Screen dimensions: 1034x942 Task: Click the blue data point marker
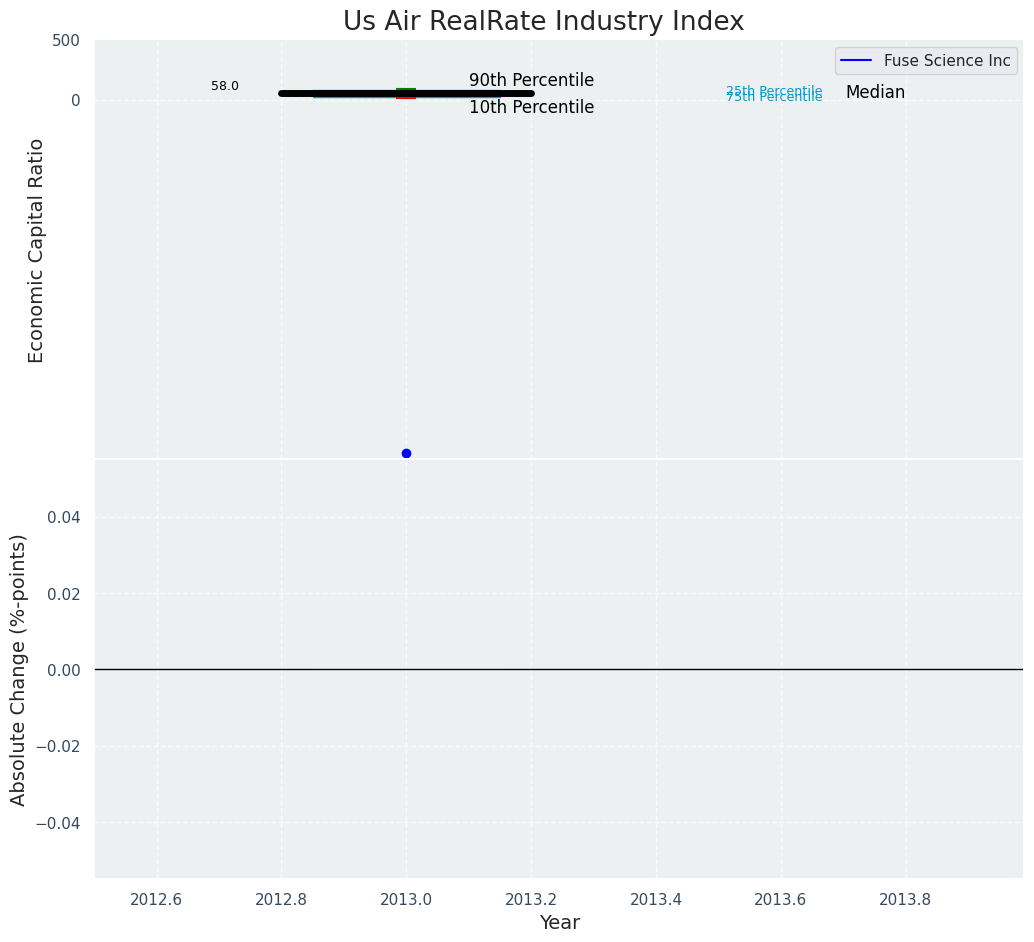click(406, 453)
